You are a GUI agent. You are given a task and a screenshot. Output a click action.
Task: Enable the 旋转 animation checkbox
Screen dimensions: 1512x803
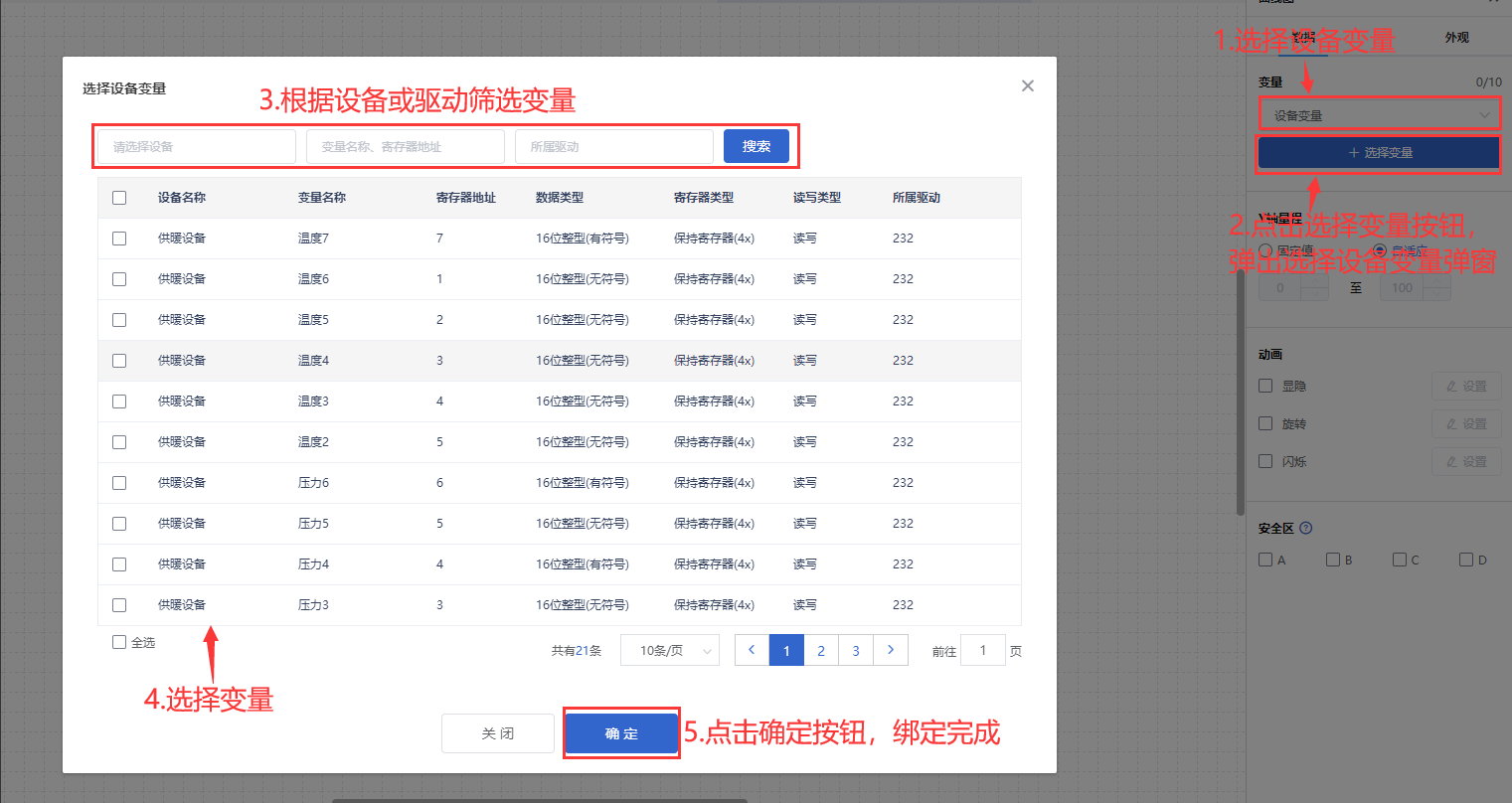click(1265, 423)
